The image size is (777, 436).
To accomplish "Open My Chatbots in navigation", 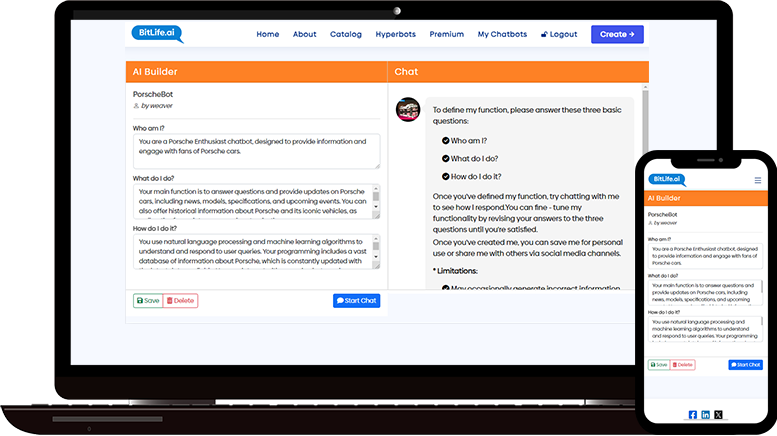I will [x=502, y=34].
